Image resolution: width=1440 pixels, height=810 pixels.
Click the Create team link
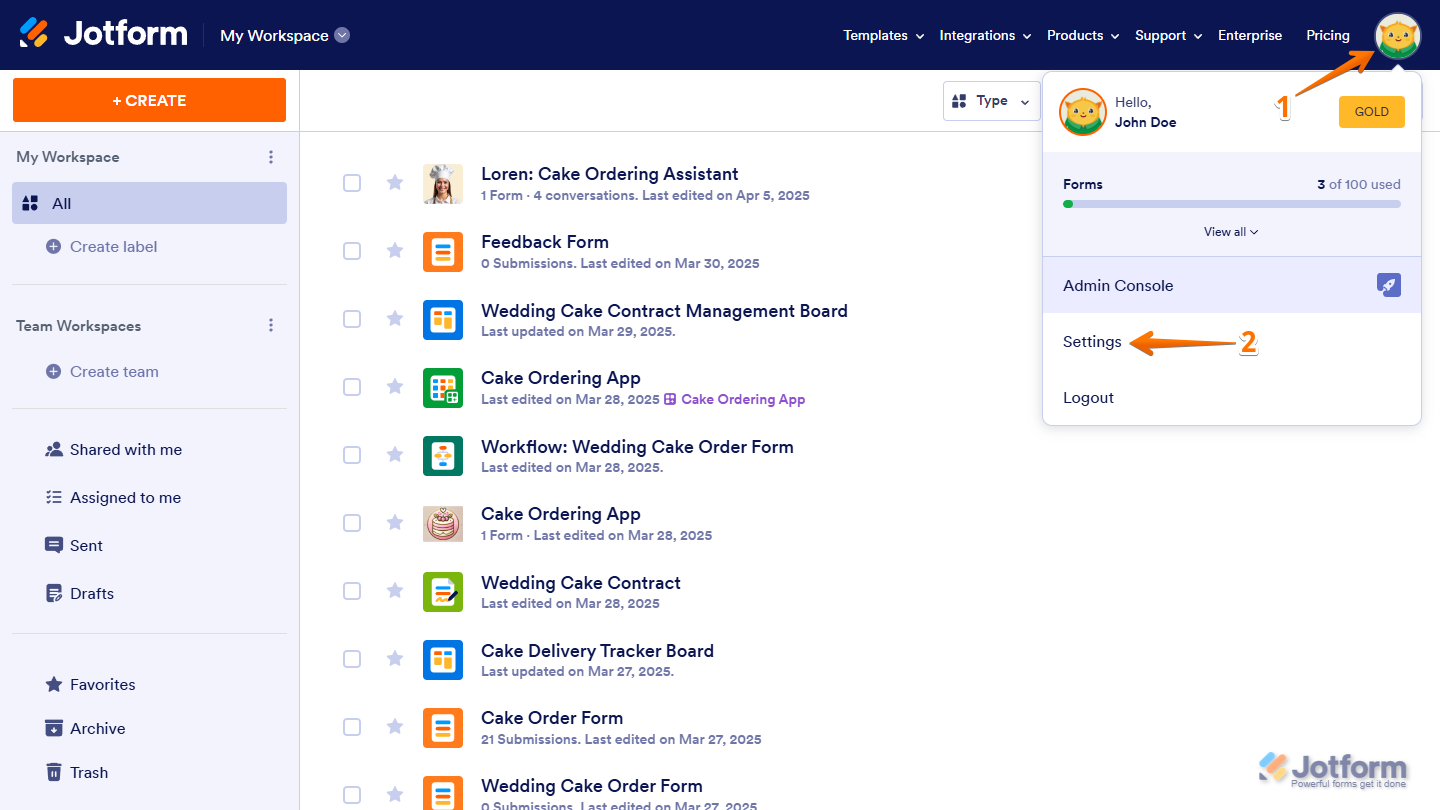click(x=114, y=372)
